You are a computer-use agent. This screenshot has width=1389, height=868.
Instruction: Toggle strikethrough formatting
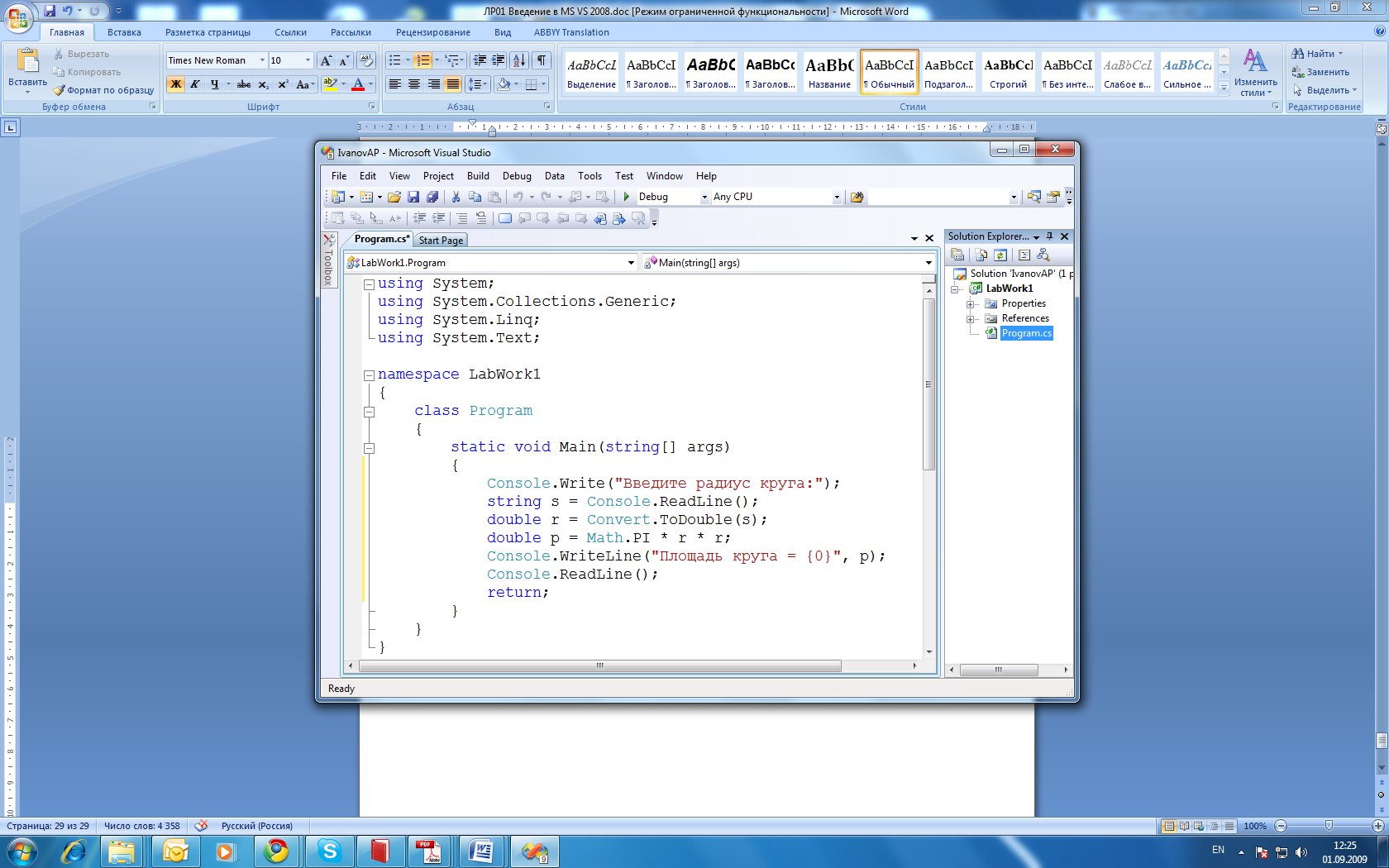[x=244, y=84]
